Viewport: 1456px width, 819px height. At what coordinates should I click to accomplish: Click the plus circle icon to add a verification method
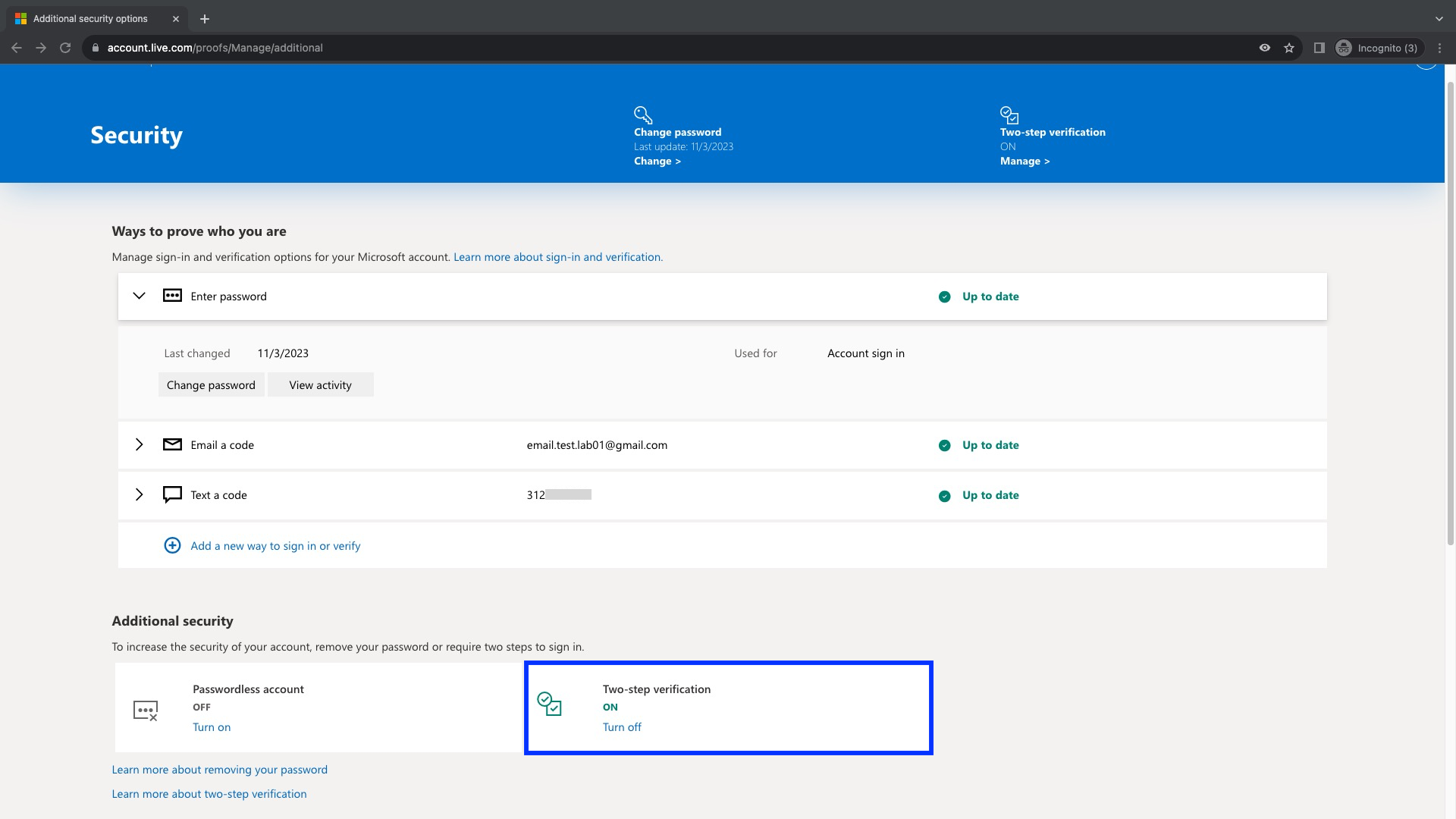click(x=172, y=545)
